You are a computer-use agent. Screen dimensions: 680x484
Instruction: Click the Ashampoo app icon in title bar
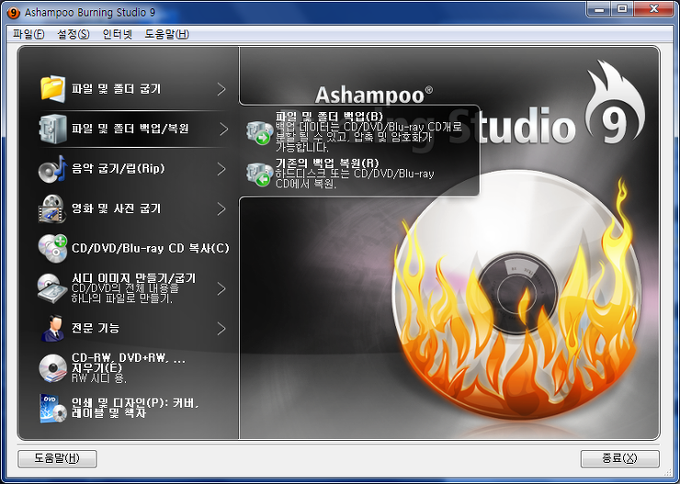(x=13, y=13)
